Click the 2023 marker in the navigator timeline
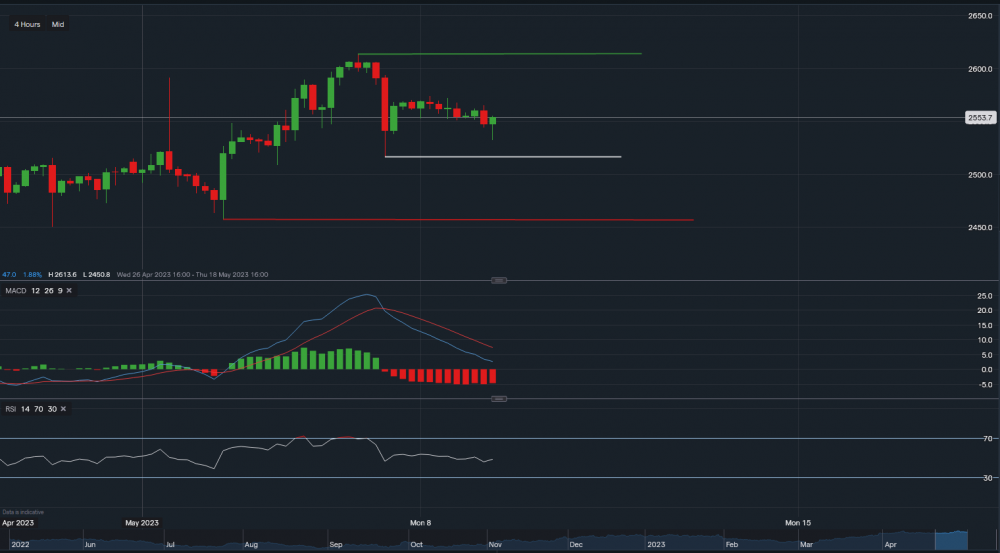 pyautogui.click(x=655, y=545)
